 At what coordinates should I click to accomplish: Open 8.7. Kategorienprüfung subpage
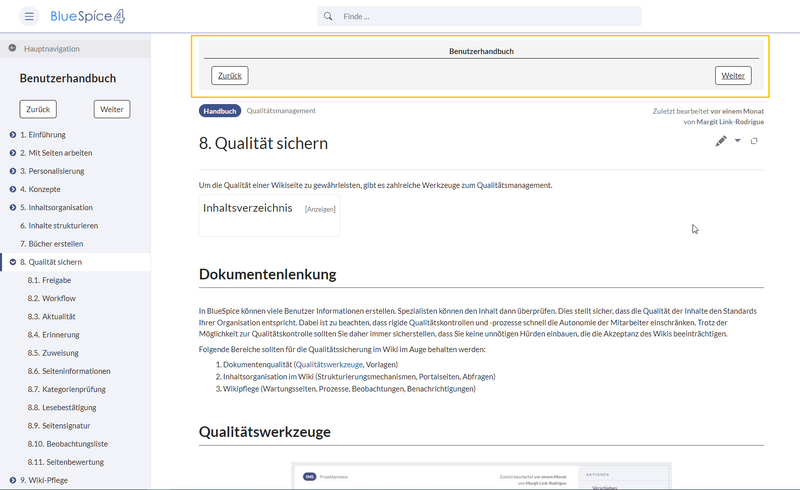point(67,389)
